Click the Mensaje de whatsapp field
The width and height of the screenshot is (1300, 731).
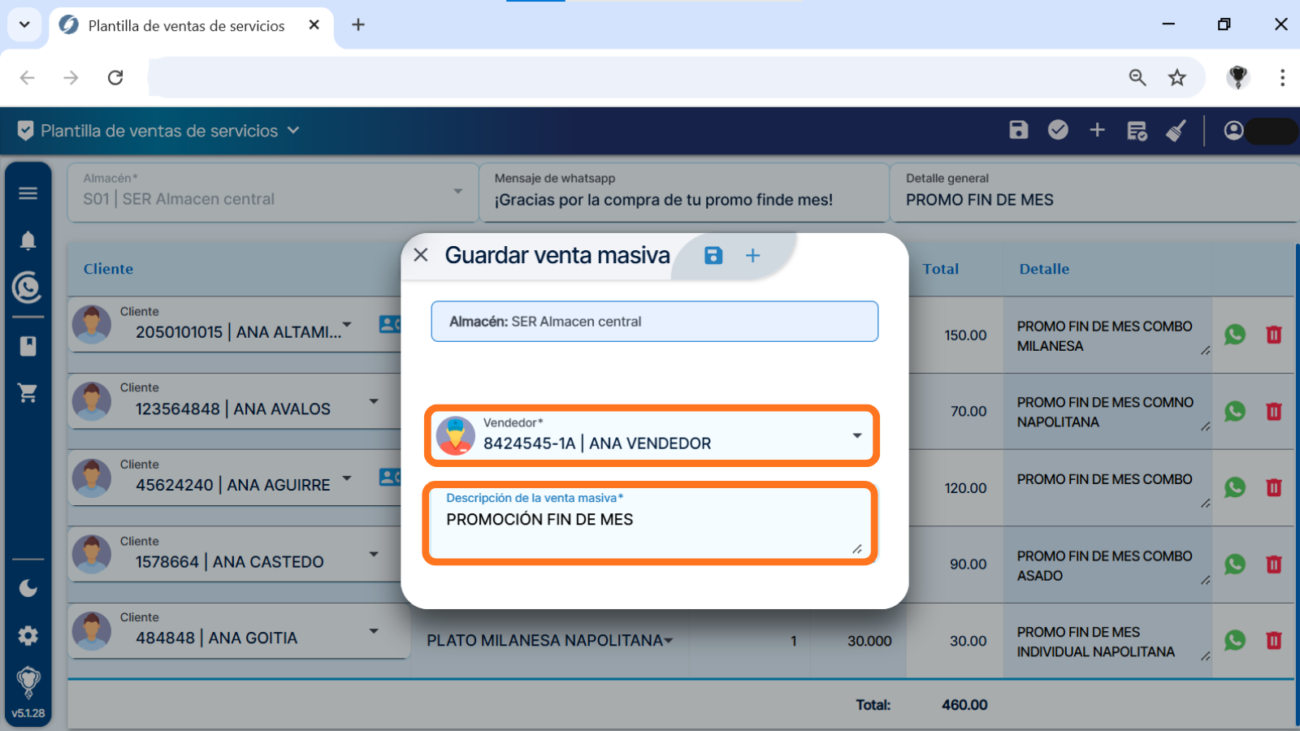click(x=682, y=199)
